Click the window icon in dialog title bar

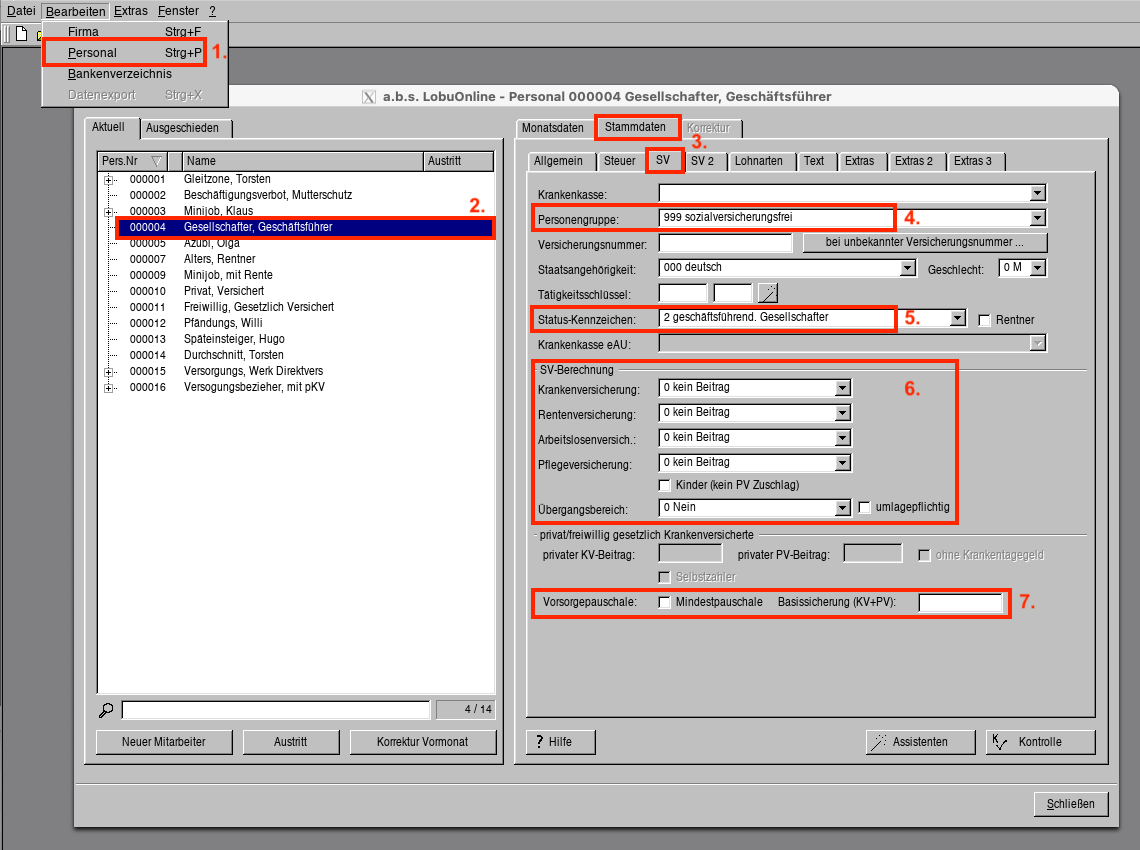tap(369, 97)
